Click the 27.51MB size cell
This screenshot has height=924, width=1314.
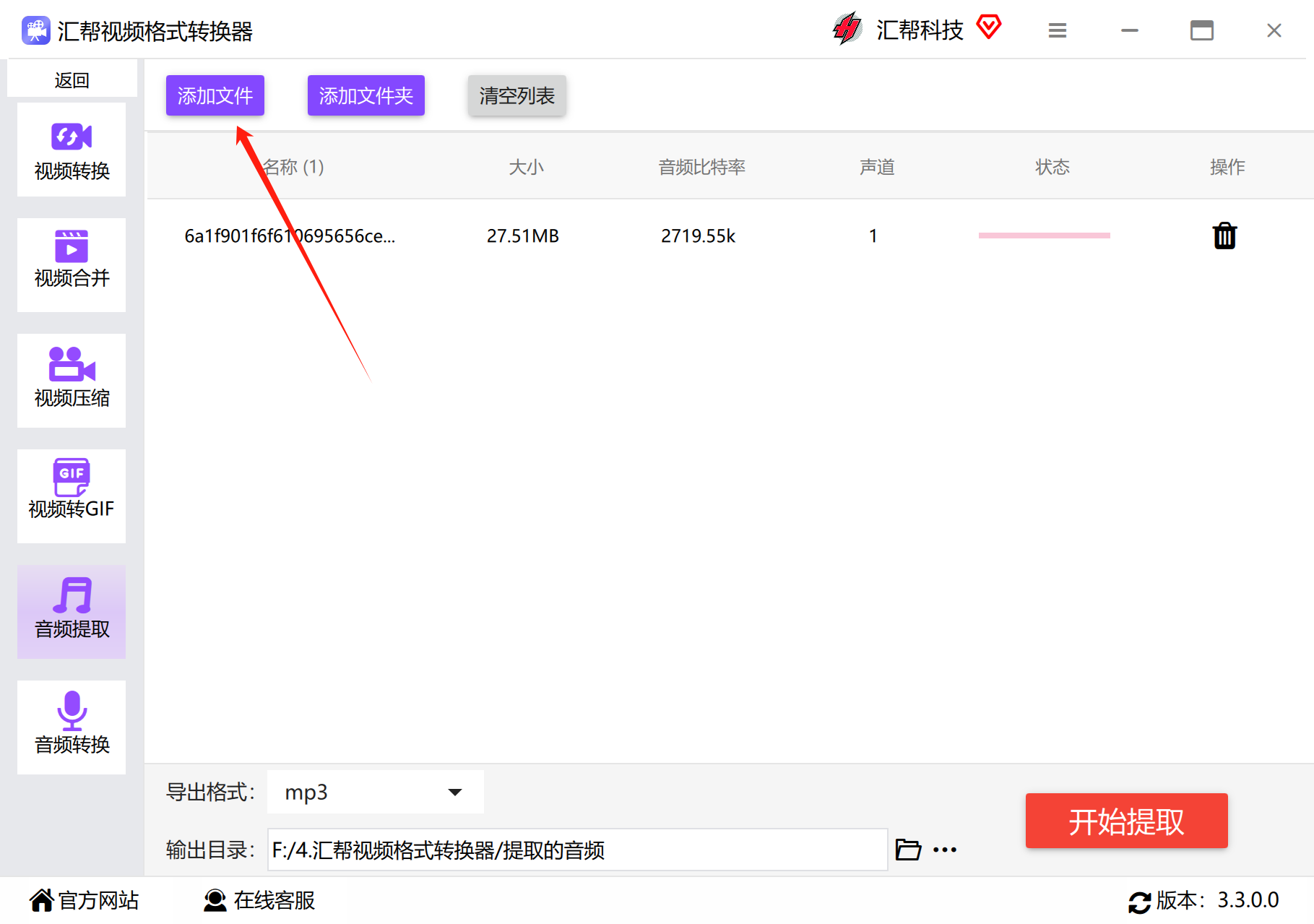(523, 236)
